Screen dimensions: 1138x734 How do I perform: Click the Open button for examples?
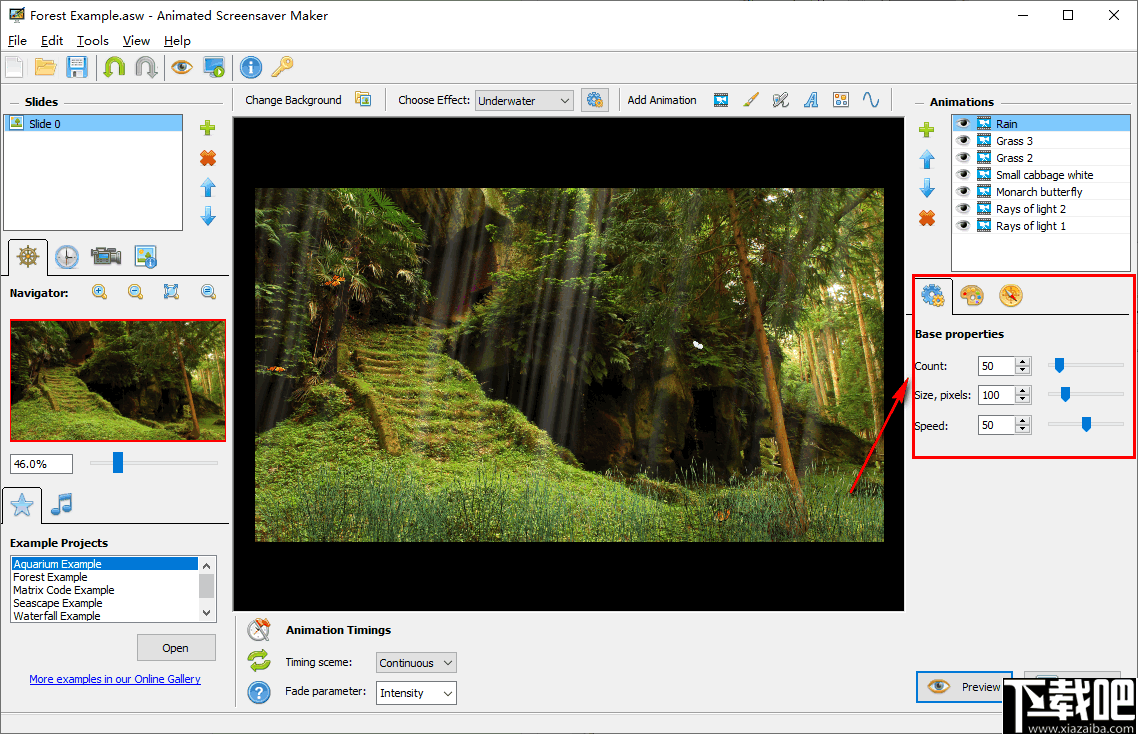176,648
